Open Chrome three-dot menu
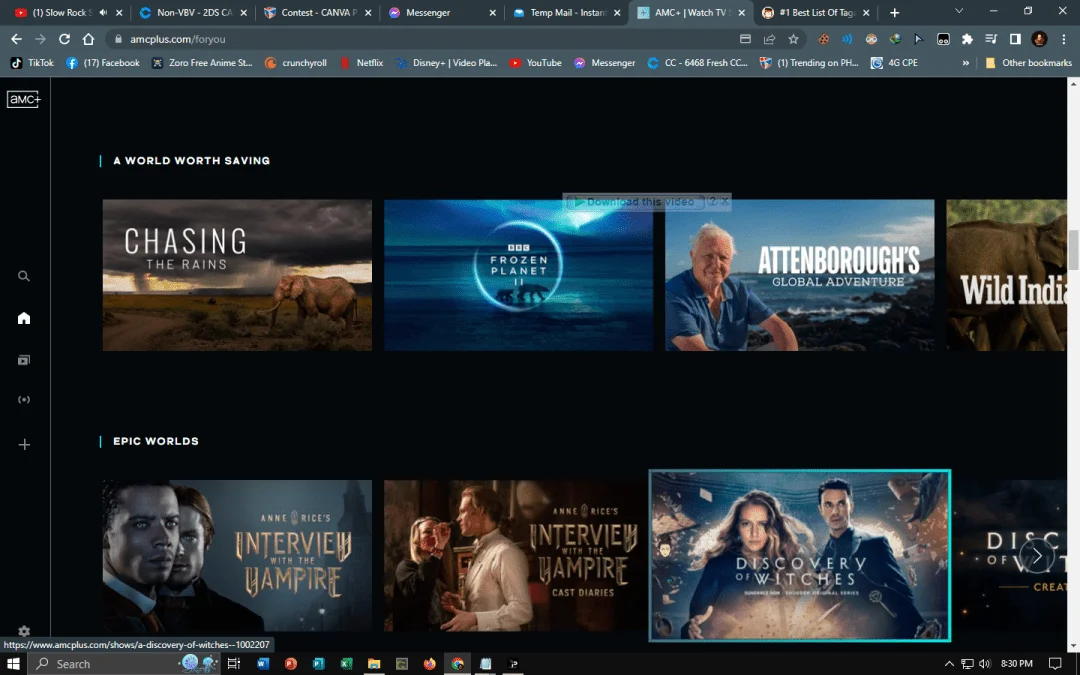The image size is (1080, 675). pyautogui.click(x=1063, y=39)
